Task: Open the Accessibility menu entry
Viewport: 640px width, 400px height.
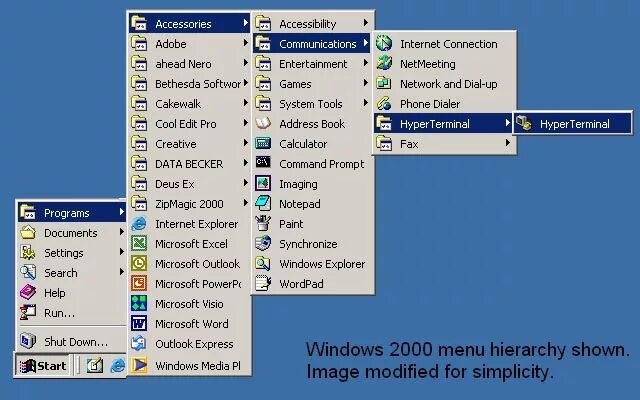Action: [313, 23]
